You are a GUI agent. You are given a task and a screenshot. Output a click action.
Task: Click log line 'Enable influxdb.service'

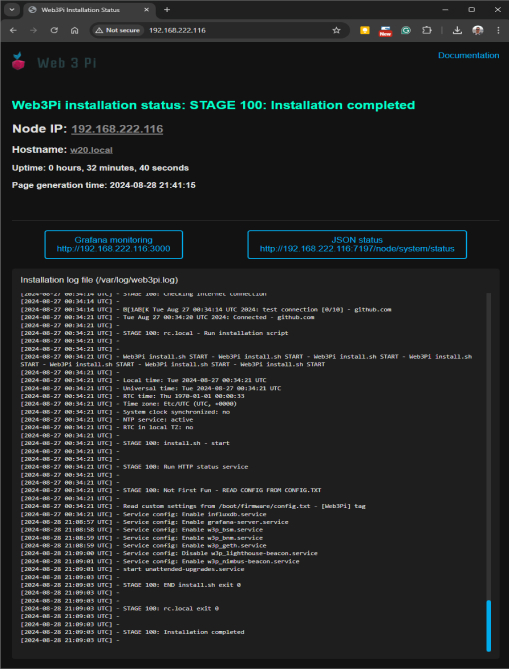(x=143, y=514)
